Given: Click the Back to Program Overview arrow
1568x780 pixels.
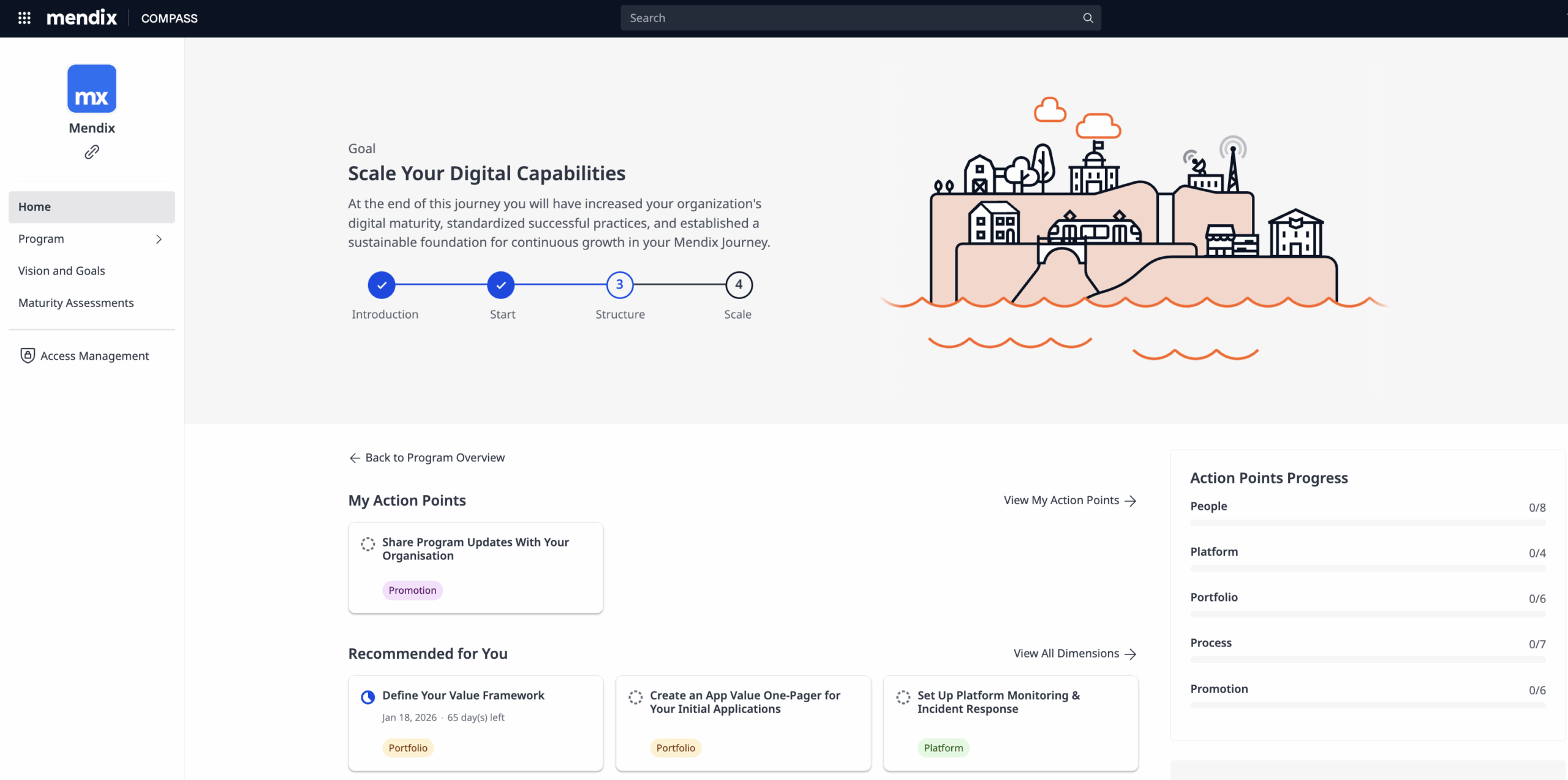Looking at the screenshot, I should (x=355, y=458).
